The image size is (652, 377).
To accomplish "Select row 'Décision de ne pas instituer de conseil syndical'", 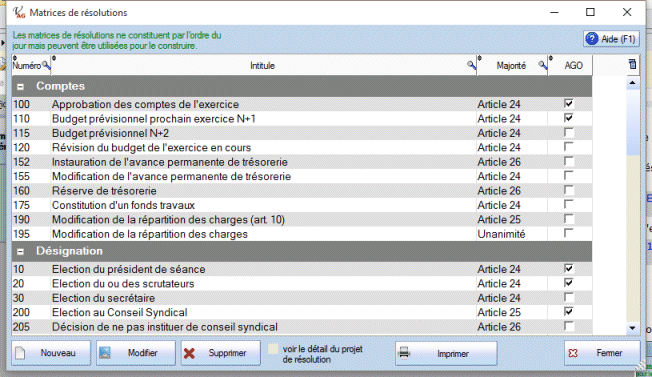I will pyautogui.click(x=302, y=327).
